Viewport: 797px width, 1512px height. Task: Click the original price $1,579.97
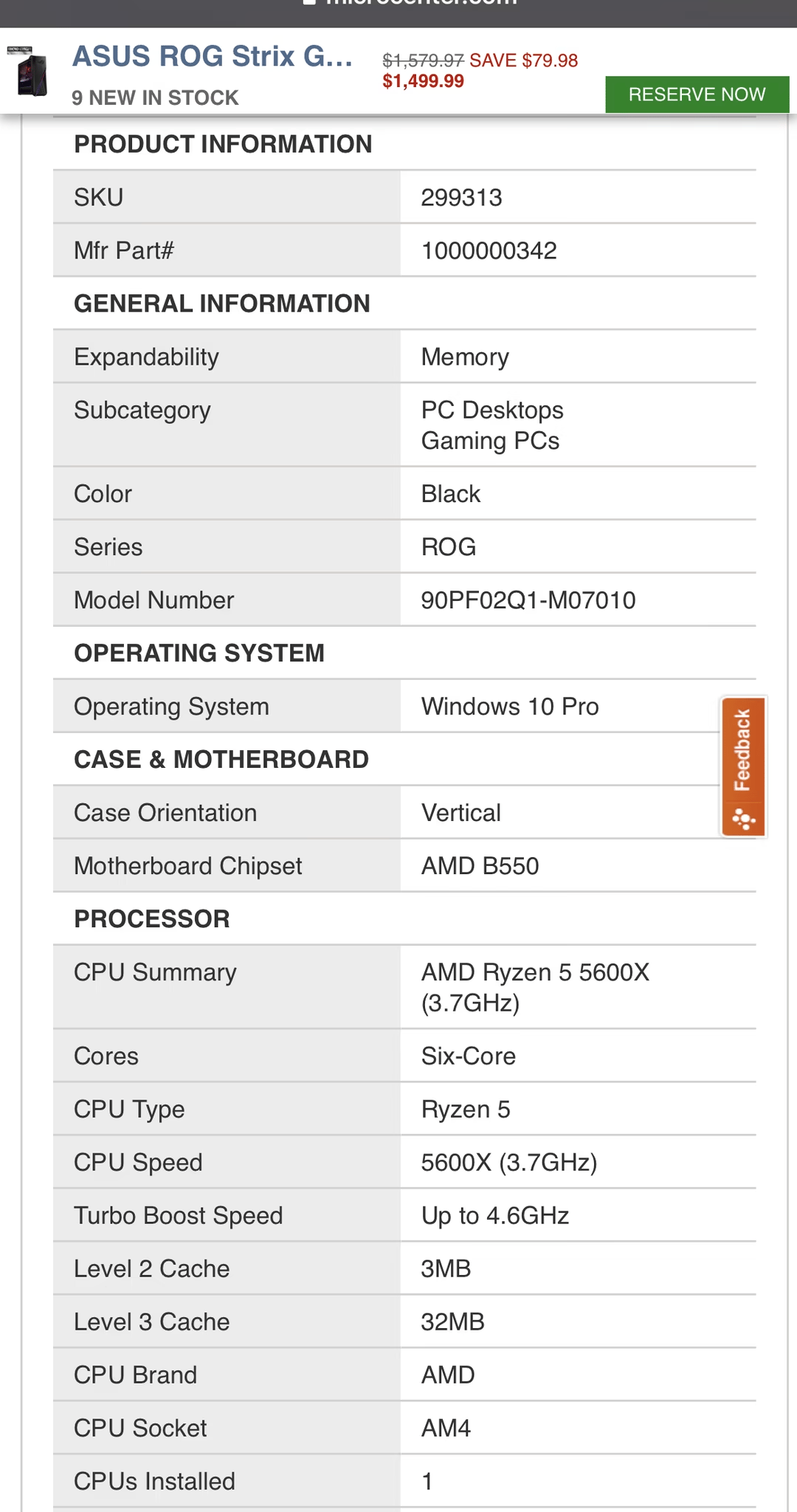[423, 61]
